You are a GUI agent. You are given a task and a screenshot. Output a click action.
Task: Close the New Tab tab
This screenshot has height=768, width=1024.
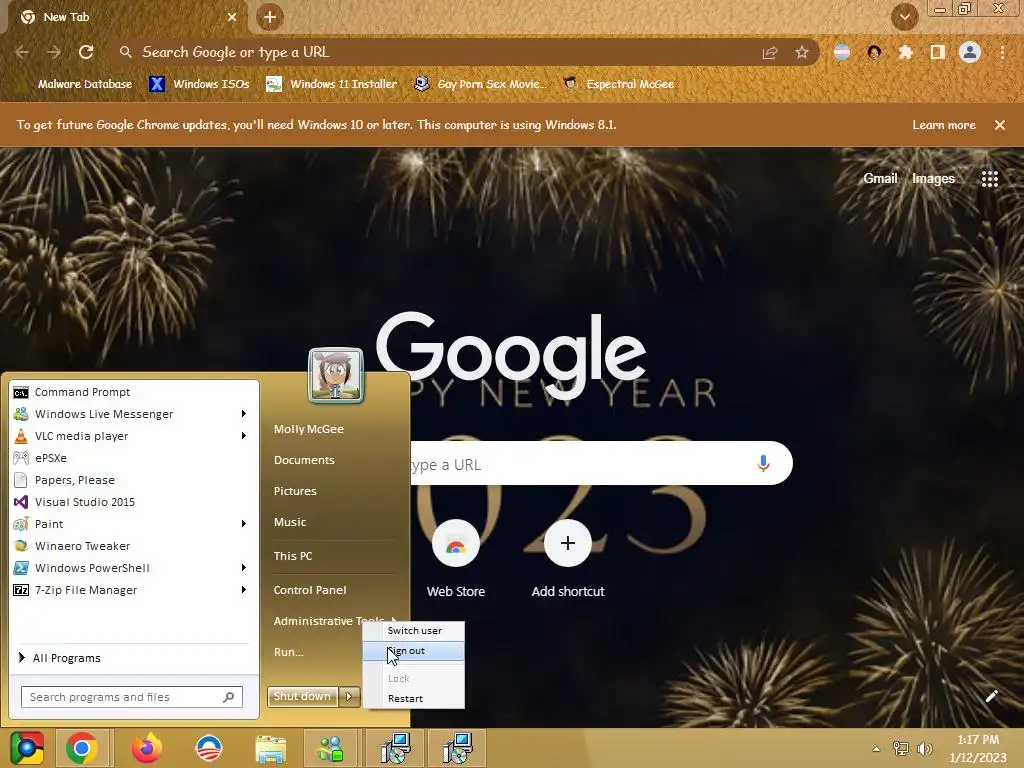[232, 18]
